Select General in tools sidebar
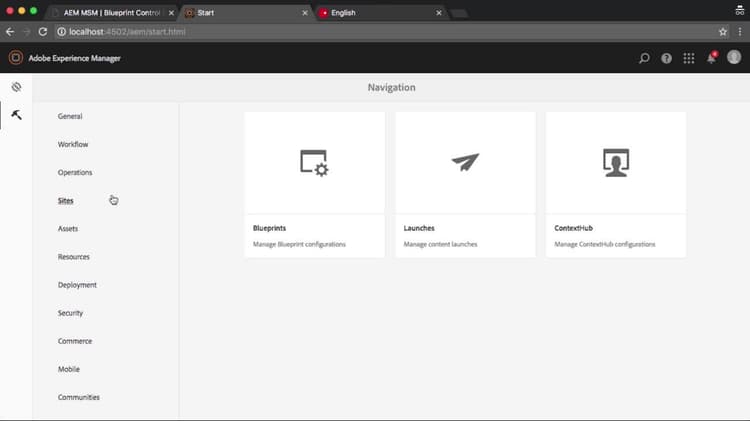The width and height of the screenshot is (750, 421). [x=70, y=116]
